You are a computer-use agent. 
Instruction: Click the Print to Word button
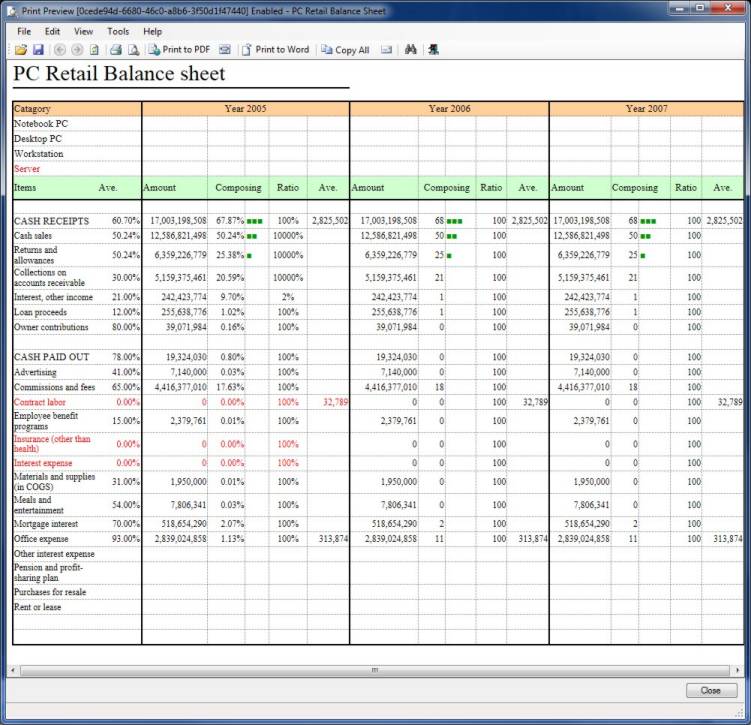(x=275, y=50)
